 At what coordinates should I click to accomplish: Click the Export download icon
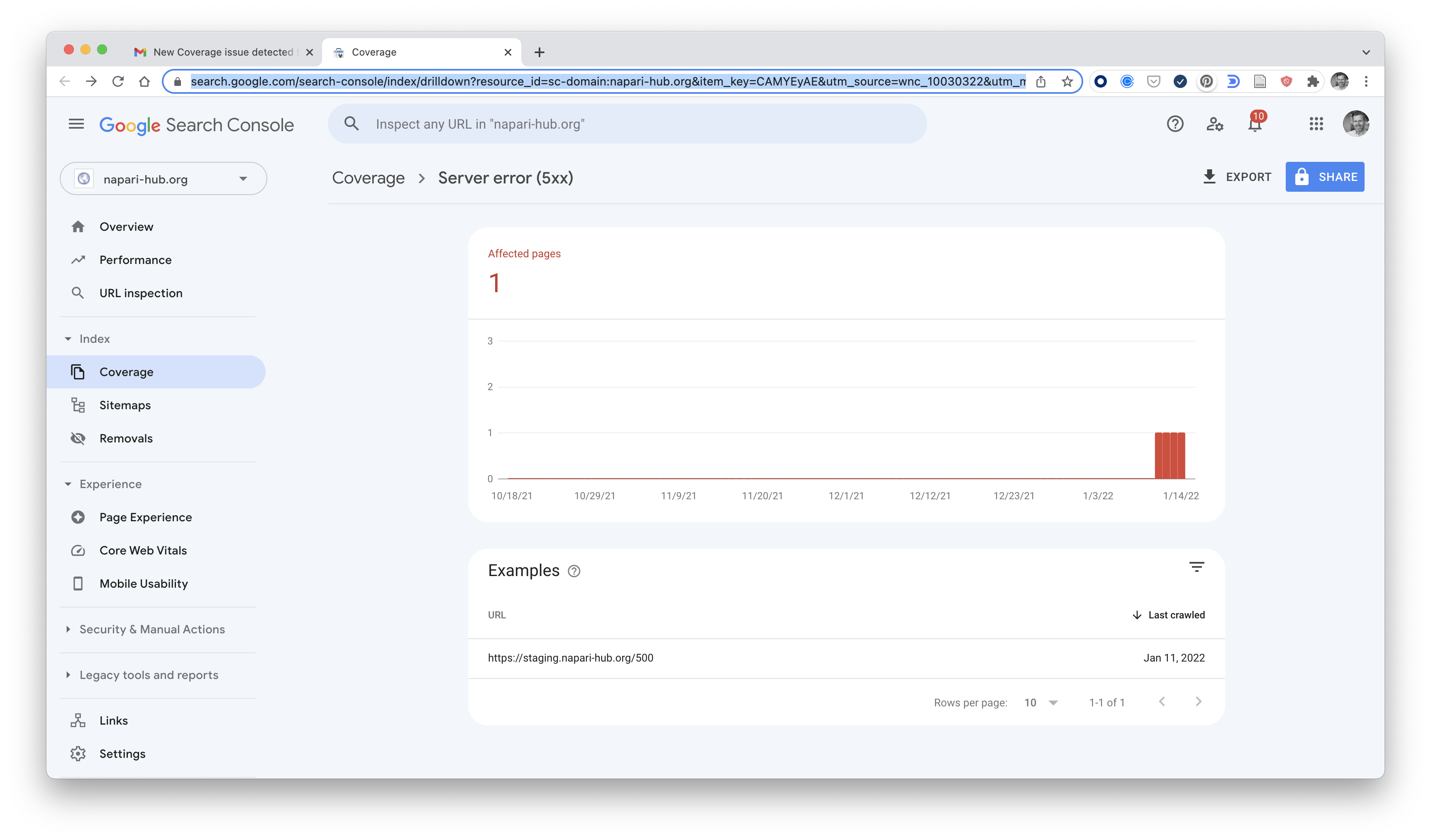1210,177
